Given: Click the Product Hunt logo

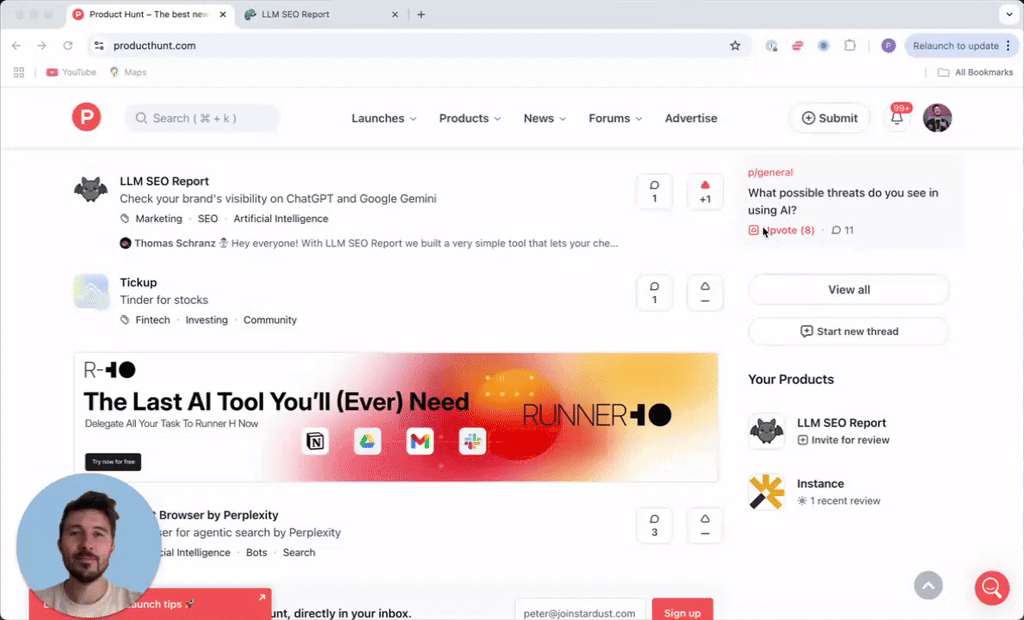Looking at the screenshot, I should (x=86, y=118).
